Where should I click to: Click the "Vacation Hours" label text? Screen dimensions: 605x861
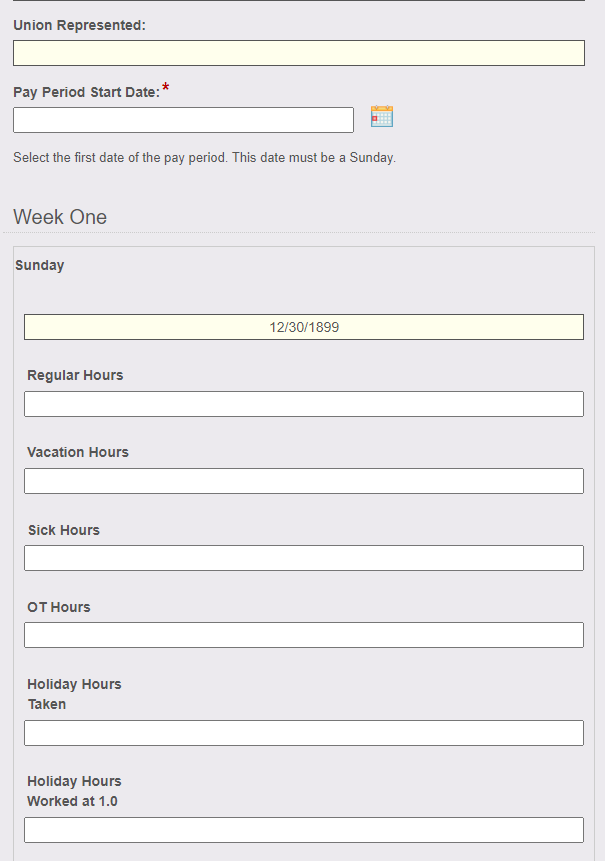click(x=78, y=452)
